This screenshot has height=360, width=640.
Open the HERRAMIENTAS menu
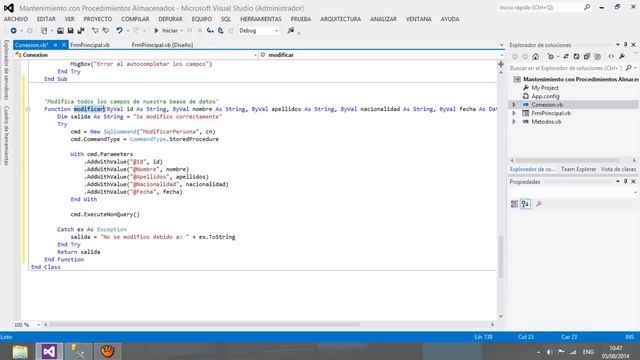(x=261, y=19)
